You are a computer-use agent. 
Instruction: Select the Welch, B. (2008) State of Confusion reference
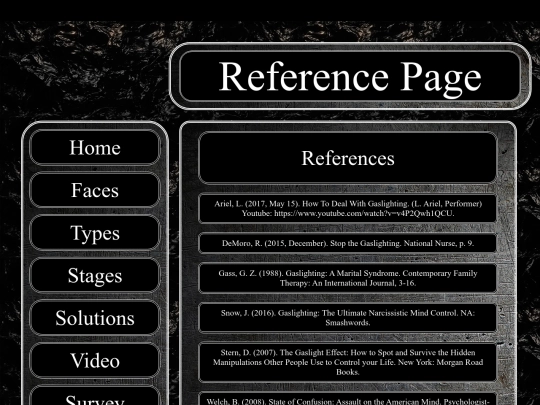tap(347, 398)
